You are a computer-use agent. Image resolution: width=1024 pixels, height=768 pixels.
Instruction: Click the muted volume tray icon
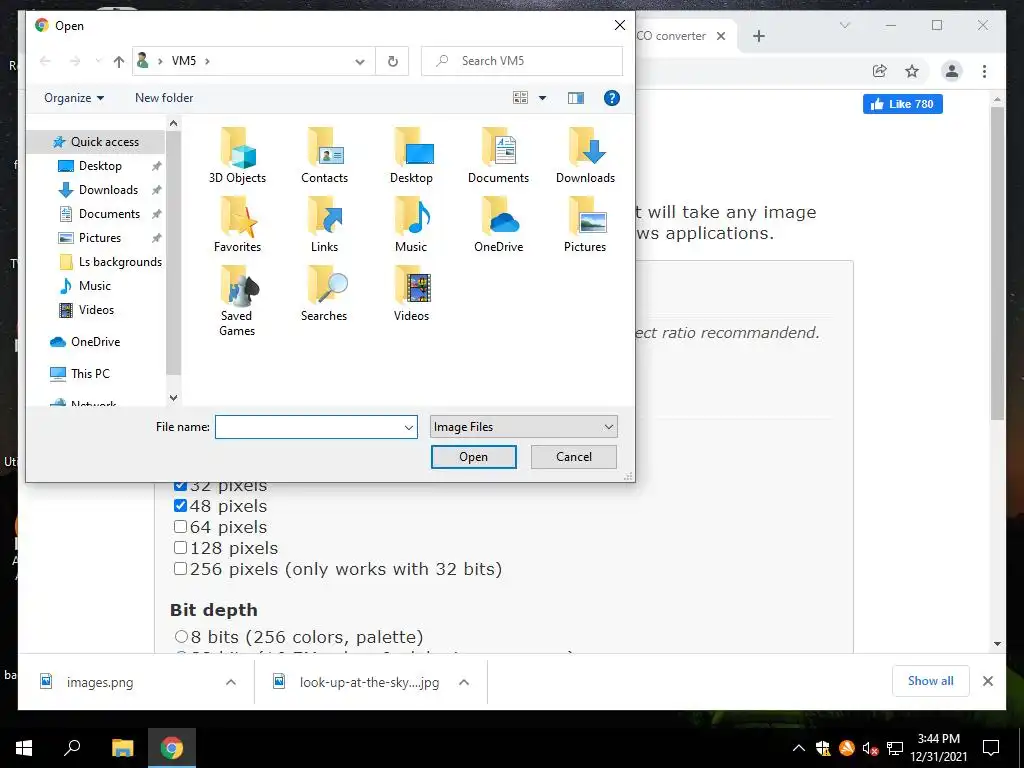(x=870, y=748)
